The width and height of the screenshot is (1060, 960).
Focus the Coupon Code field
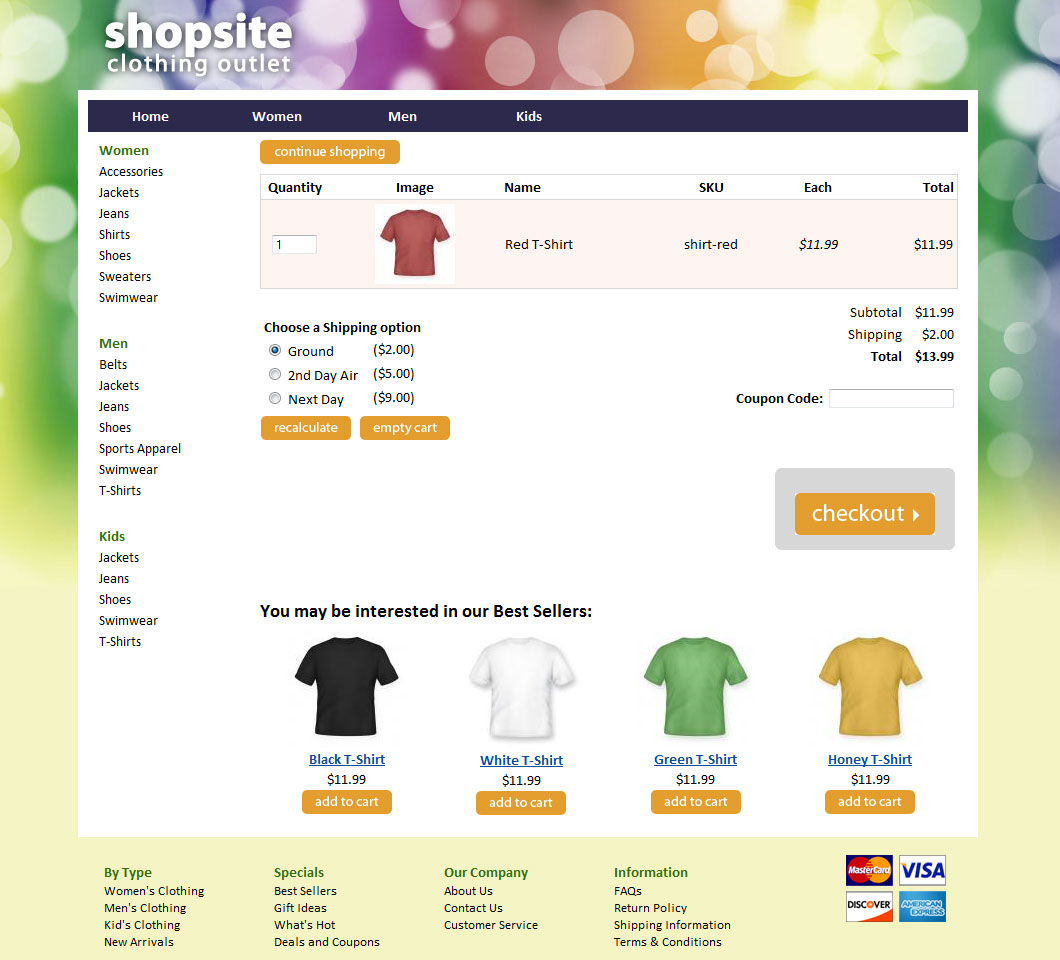891,398
